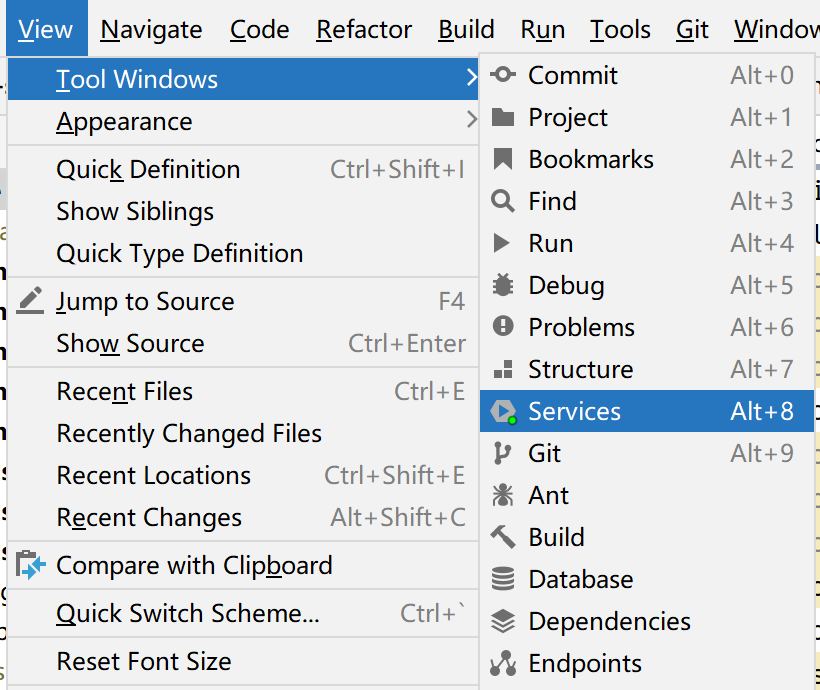Select Jump to Source entry
Image resolution: width=820 pixels, height=690 pixels.
(145, 301)
